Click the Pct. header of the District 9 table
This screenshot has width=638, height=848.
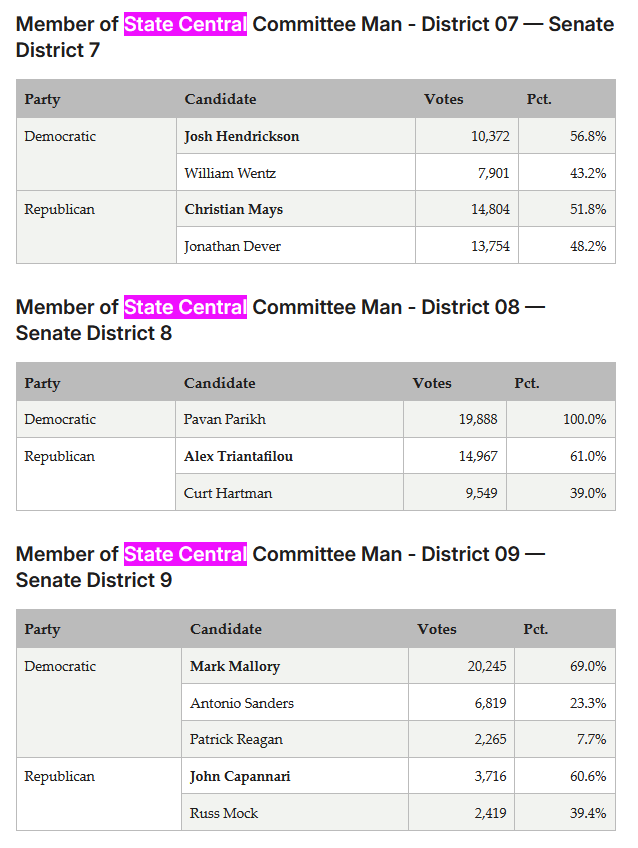tap(535, 629)
